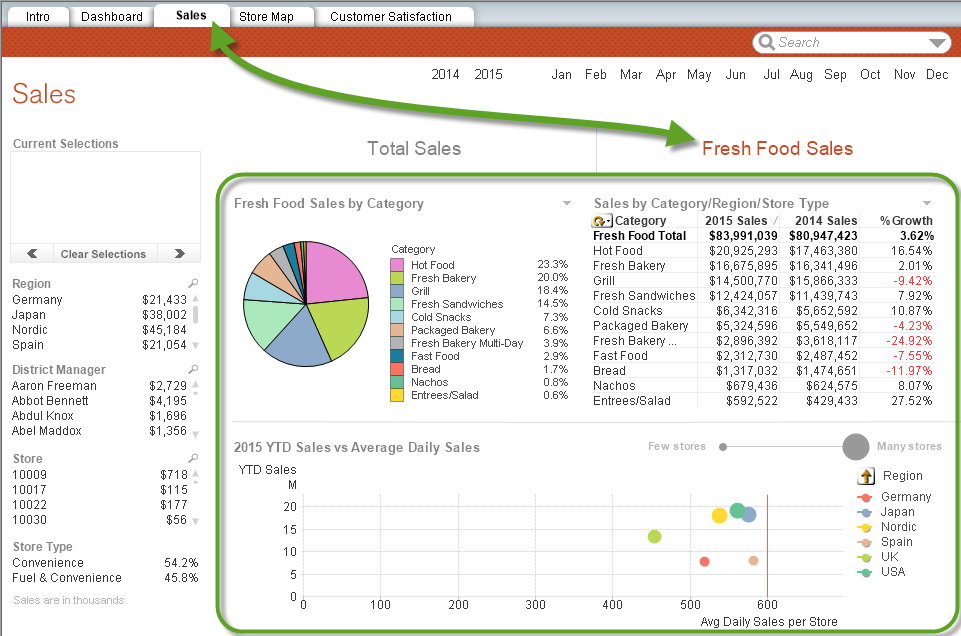Screen dimensions: 961x636
Task: Open Fresh Food Sales by Category chart menu
Action: tap(567, 204)
